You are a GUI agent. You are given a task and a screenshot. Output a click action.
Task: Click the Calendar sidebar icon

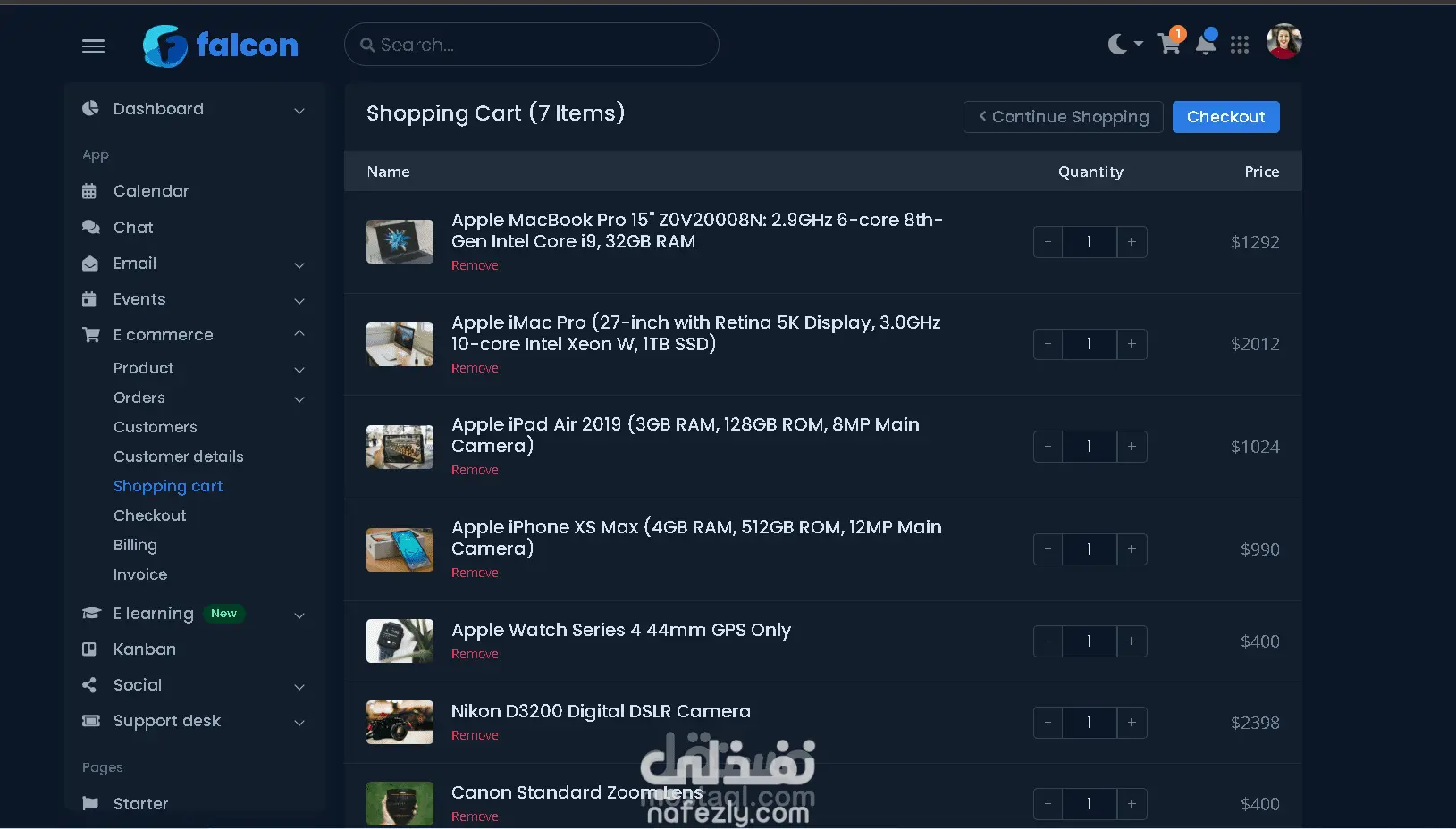89,191
